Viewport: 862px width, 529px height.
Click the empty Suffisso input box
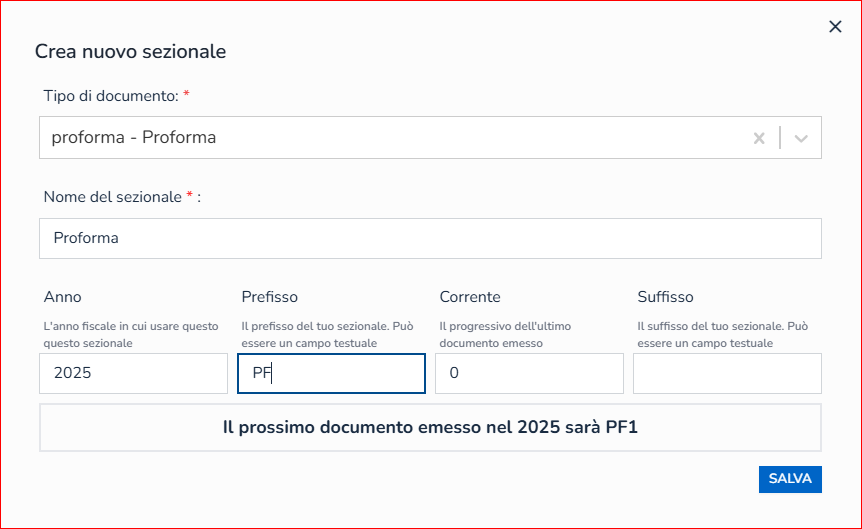point(727,373)
